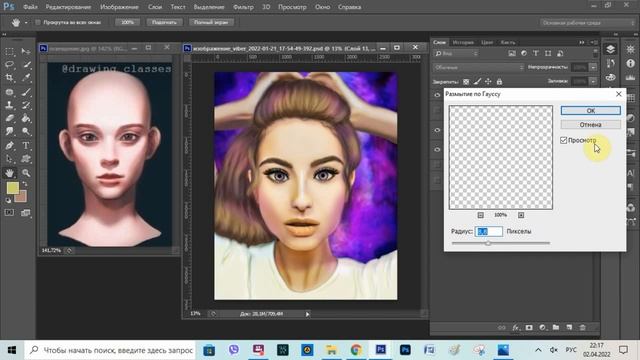Click the Windows taskbar search box
The height and width of the screenshot is (360, 640).
point(111,350)
